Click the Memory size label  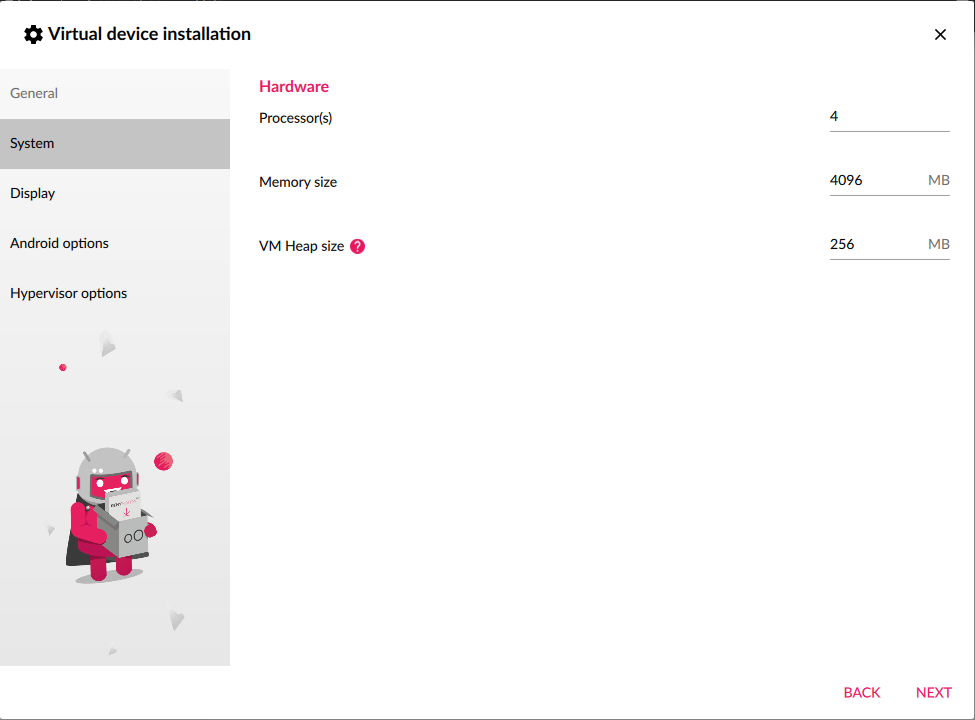(298, 182)
